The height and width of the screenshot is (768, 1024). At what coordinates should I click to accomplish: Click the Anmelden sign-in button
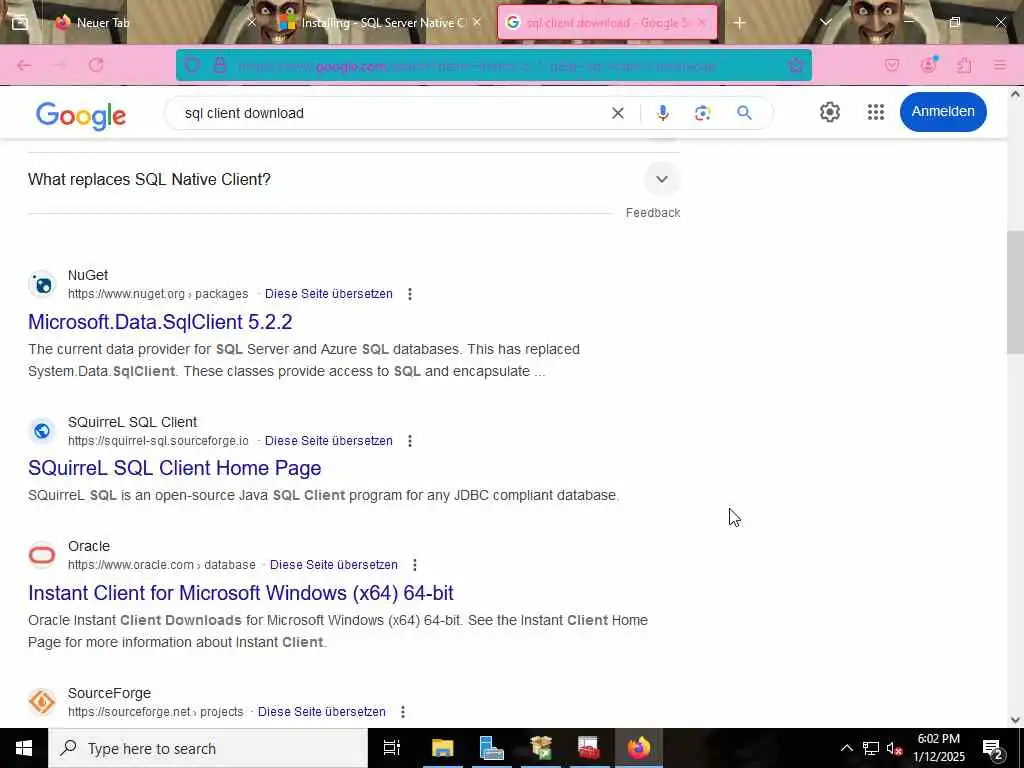[942, 112]
